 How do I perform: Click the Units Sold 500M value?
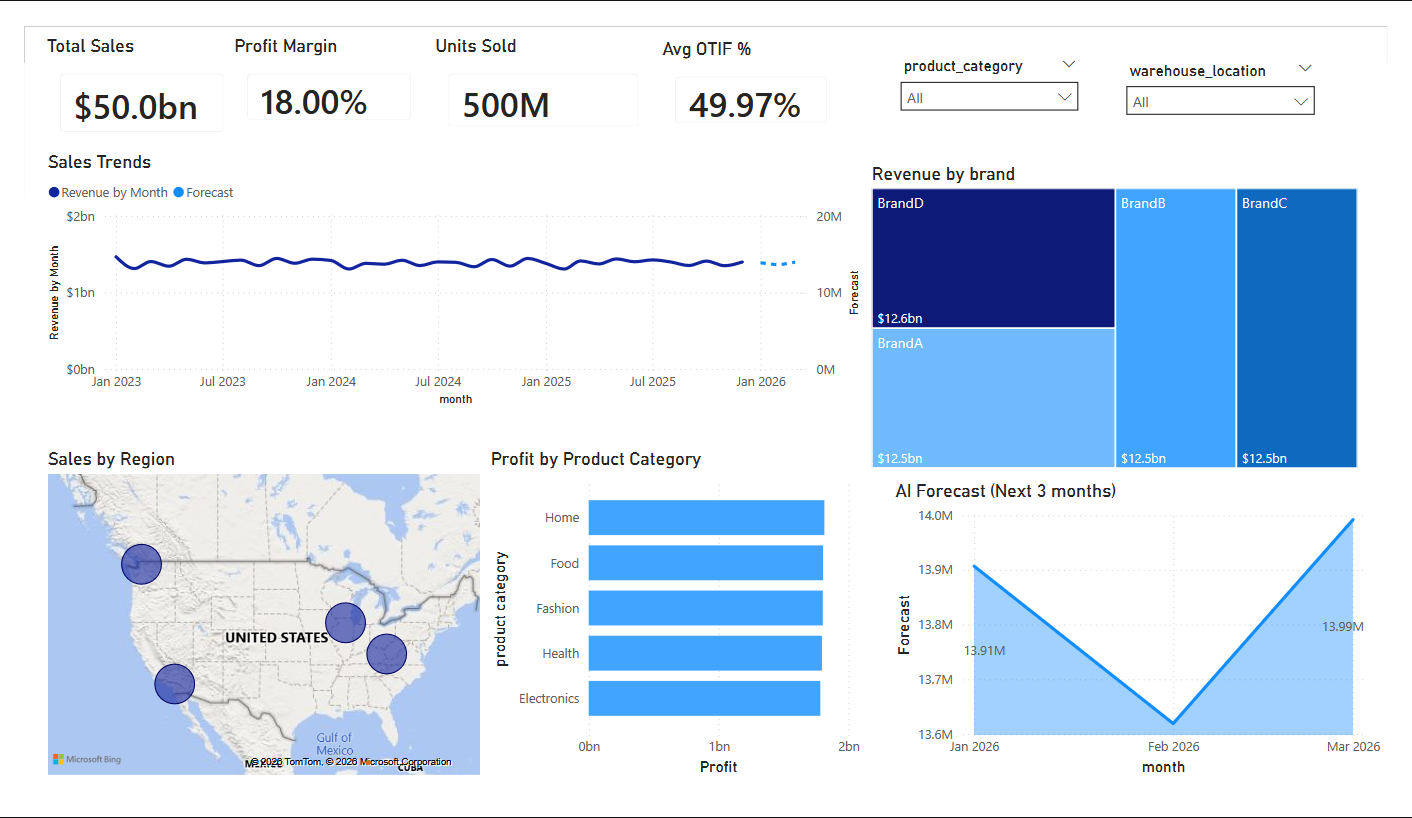pos(506,105)
